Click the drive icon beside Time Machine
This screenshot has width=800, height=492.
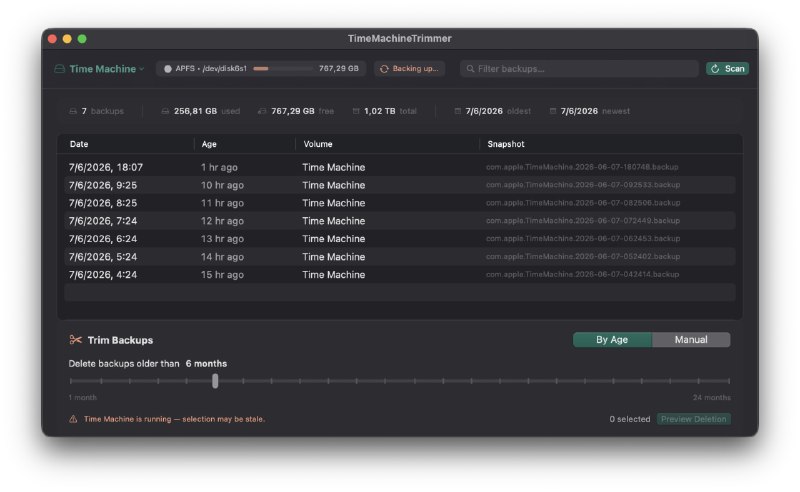[59, 69]
